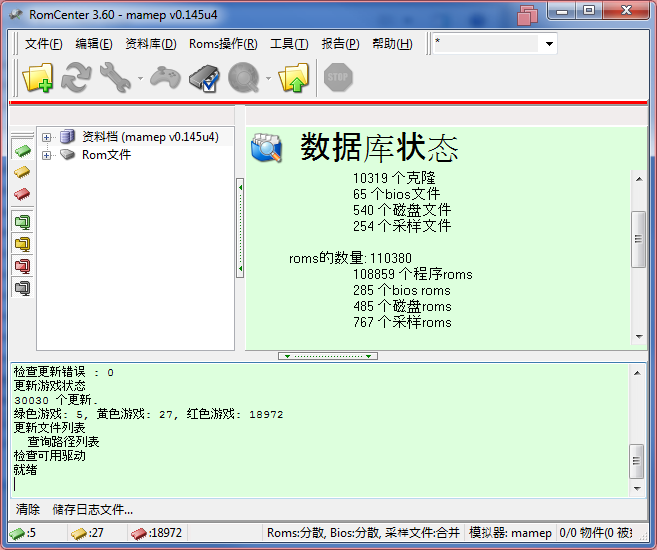Expand the Rom文件 tree node

(47, 155)
